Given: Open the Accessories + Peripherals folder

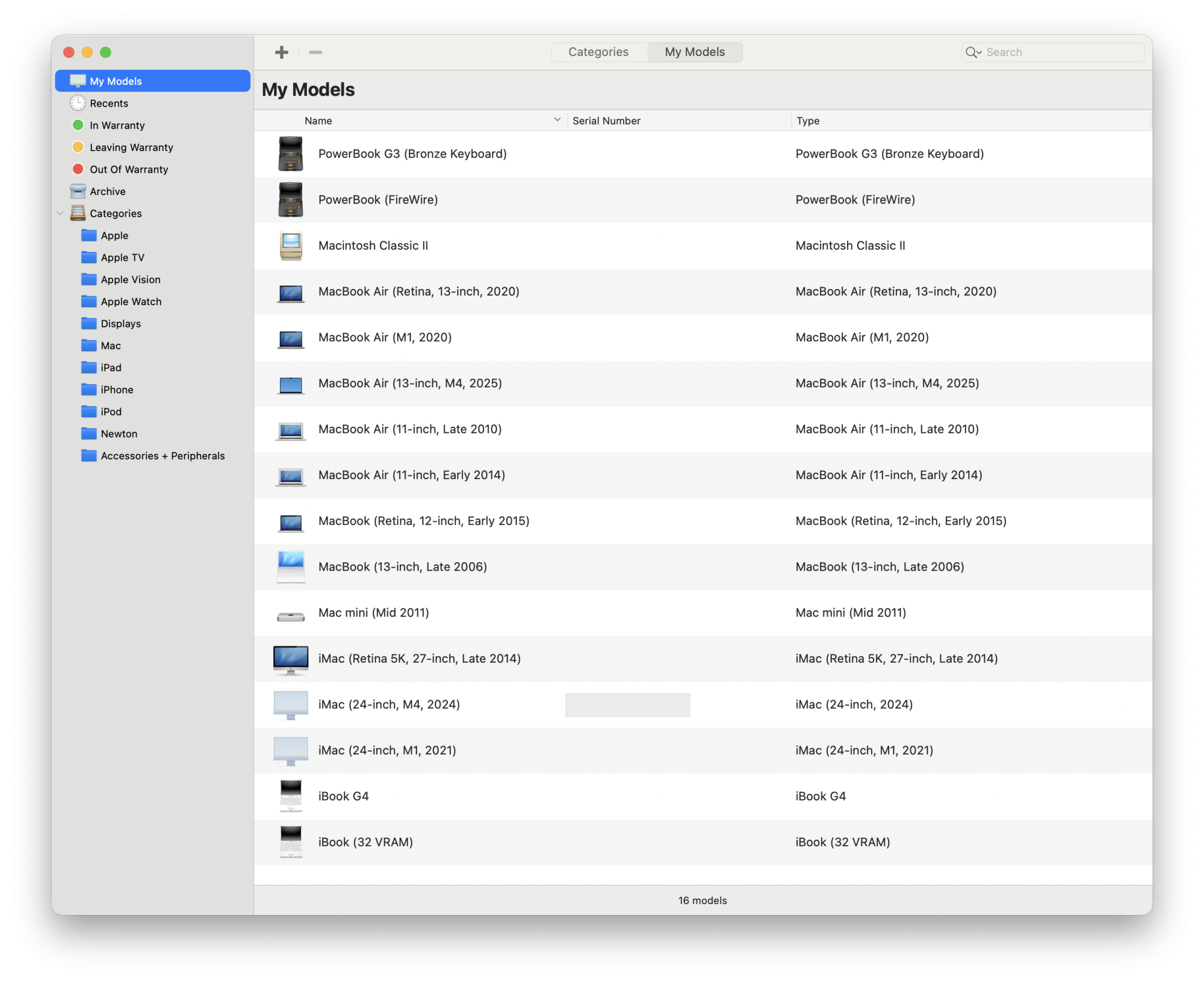Looking at the screenshot, I should [87, 456].
